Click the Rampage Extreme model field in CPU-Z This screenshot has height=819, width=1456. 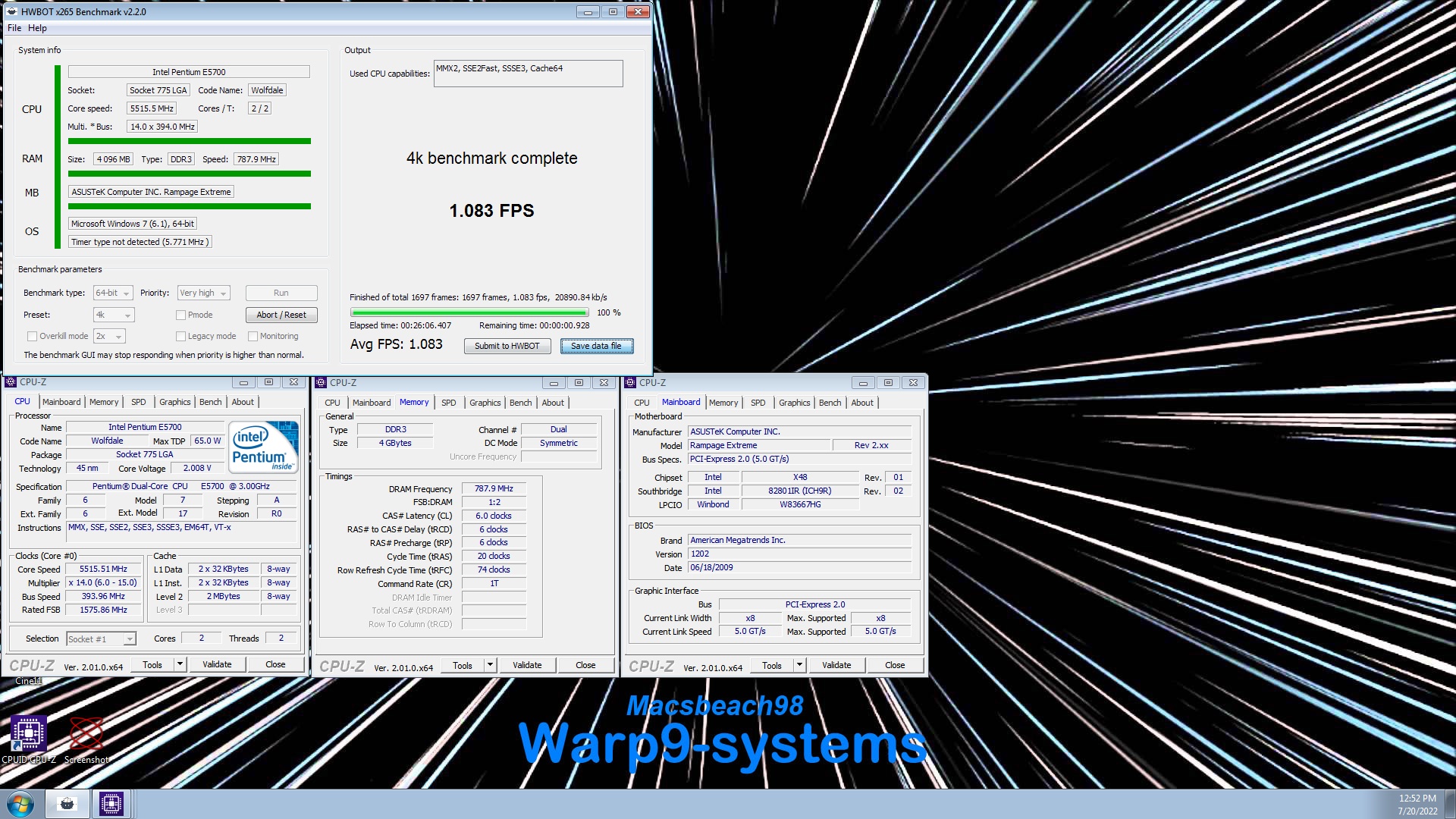pos(759,445)
